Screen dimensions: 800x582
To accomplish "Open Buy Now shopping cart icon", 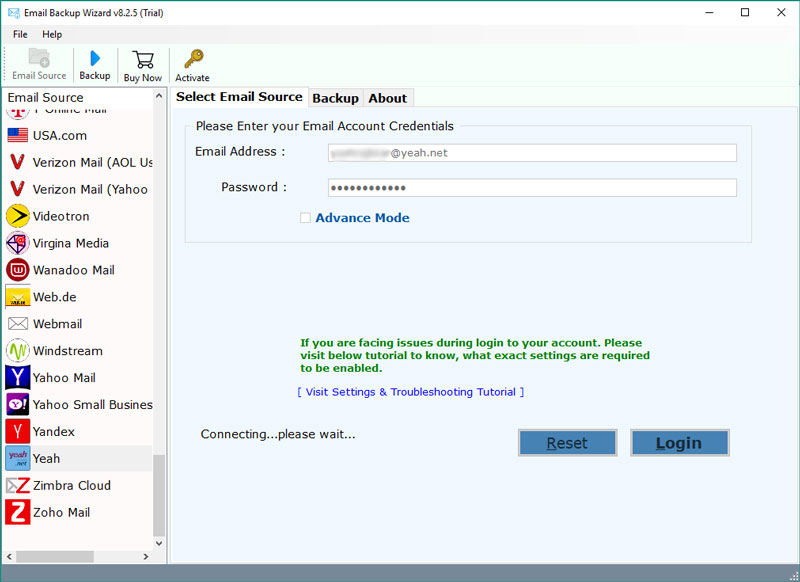I will tap(143, 59).
